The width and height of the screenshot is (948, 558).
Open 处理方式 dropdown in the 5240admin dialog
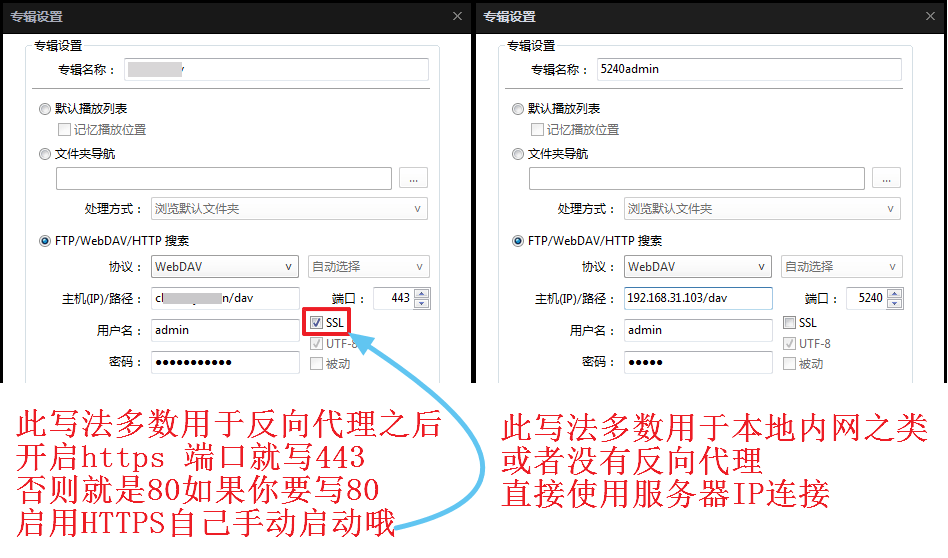(762, 209)
